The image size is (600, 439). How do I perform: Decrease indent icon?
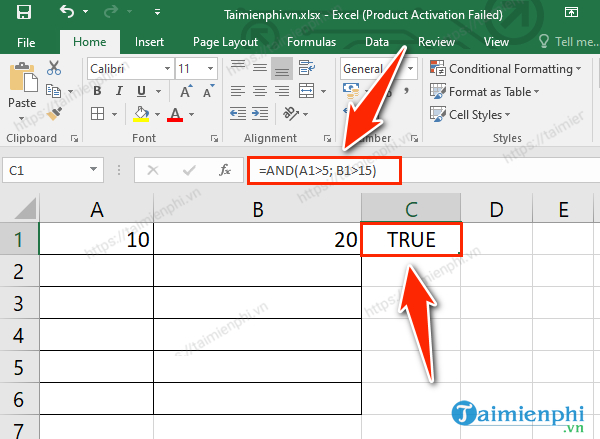point(238,114)
